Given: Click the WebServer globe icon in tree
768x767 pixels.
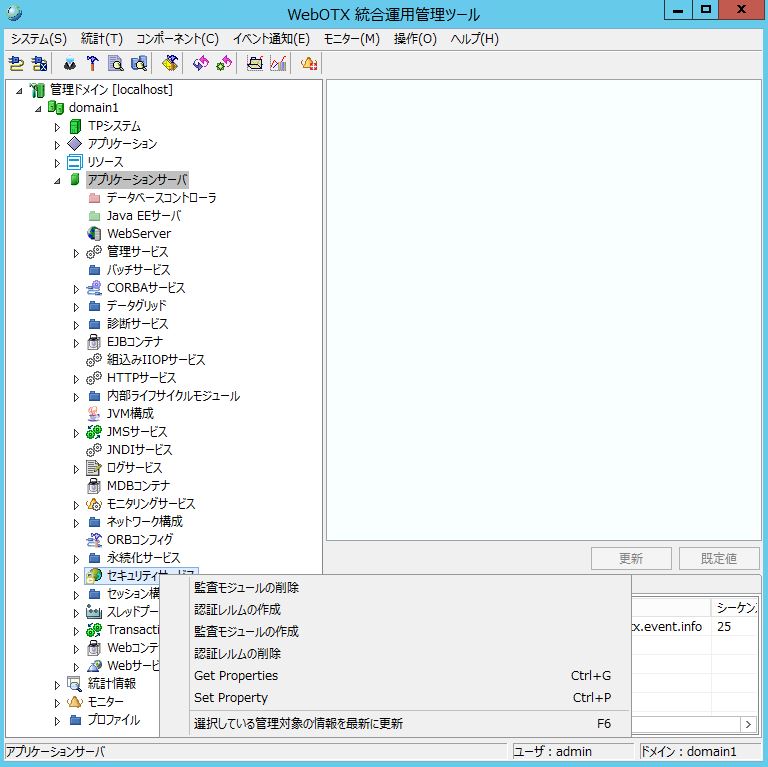Looking at the screenshot, I should point(94,234).
